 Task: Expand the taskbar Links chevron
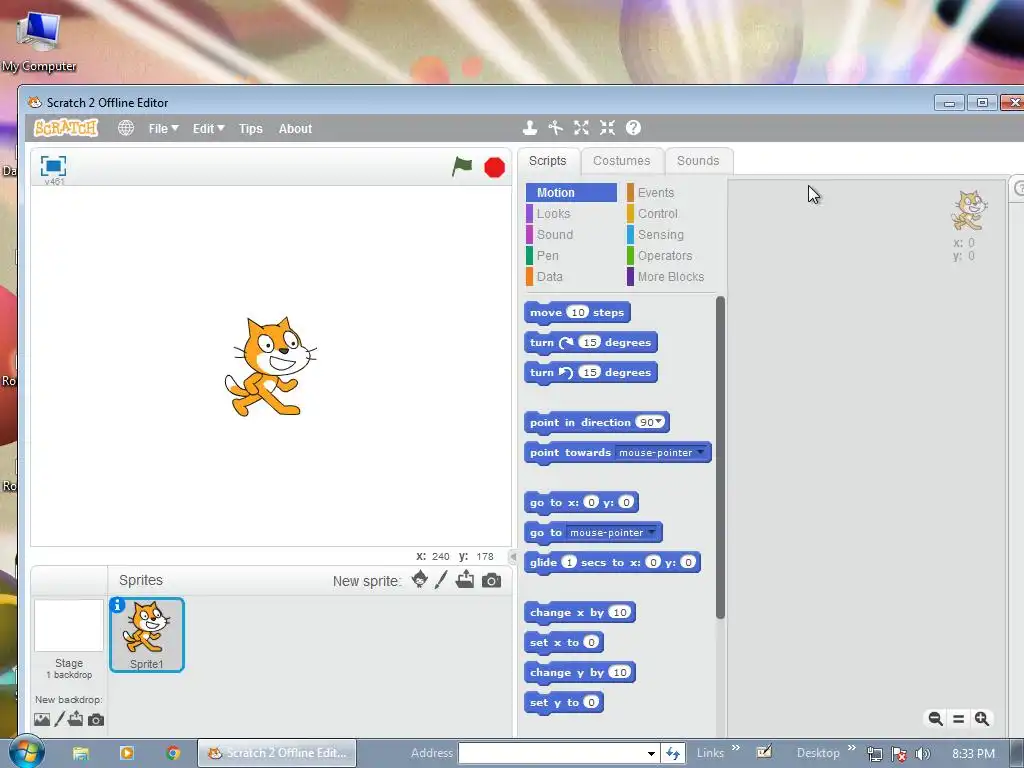point(736,748)
